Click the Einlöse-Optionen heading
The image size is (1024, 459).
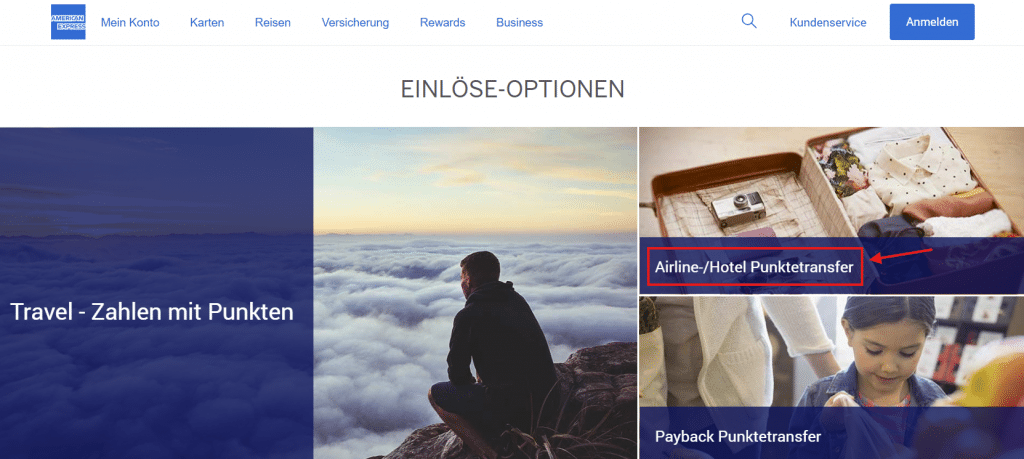pyautogui.click(x=513, y=89)
